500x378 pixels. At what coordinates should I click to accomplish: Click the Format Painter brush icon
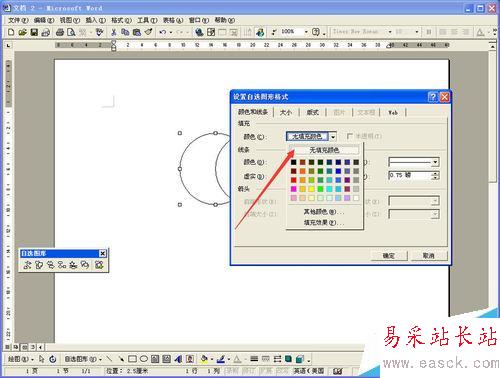click(149, 32)
